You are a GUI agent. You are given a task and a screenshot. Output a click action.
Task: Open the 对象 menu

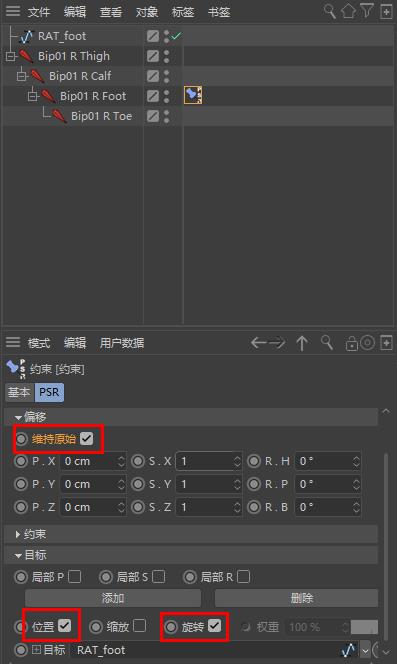(x=147, y=12)
